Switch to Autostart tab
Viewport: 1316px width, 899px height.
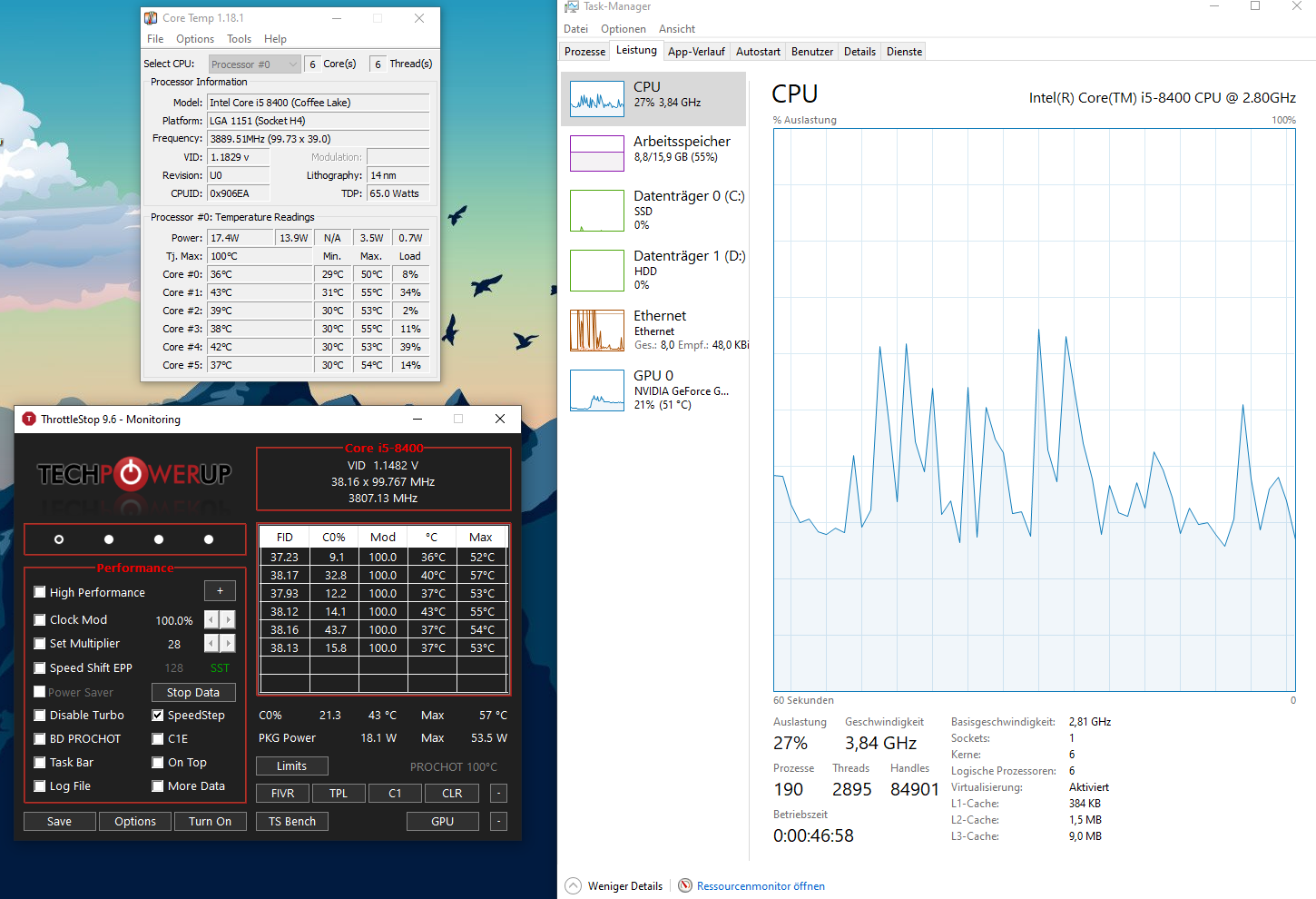(x=758, y=52)
